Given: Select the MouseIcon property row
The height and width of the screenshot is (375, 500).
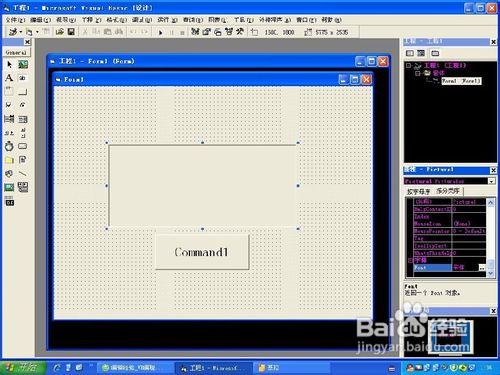Looking at the screenshot, I should pos(450,224).
